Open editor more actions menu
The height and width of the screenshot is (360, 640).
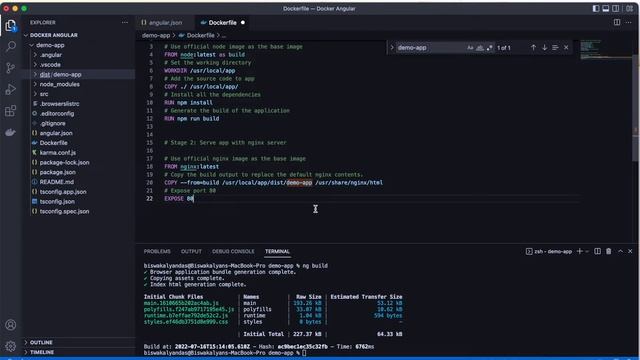pos(628,22)
